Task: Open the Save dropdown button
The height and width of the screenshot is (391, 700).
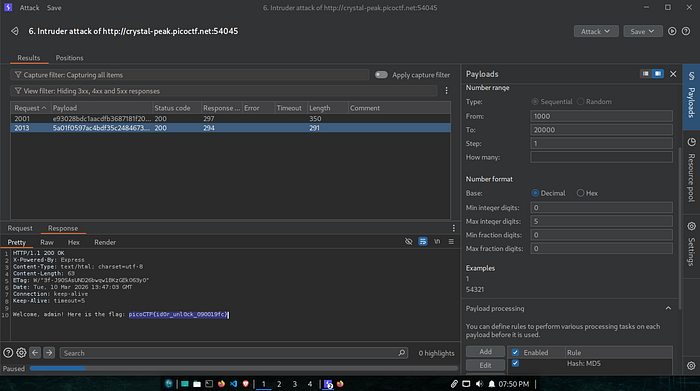Action: (643, 31)
